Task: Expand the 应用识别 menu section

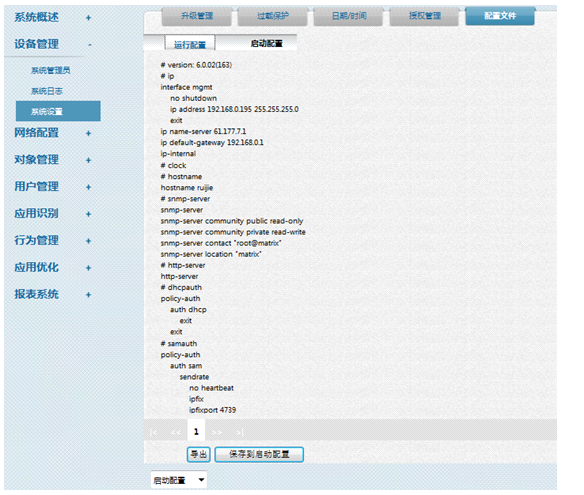Action: click(88, 214)
